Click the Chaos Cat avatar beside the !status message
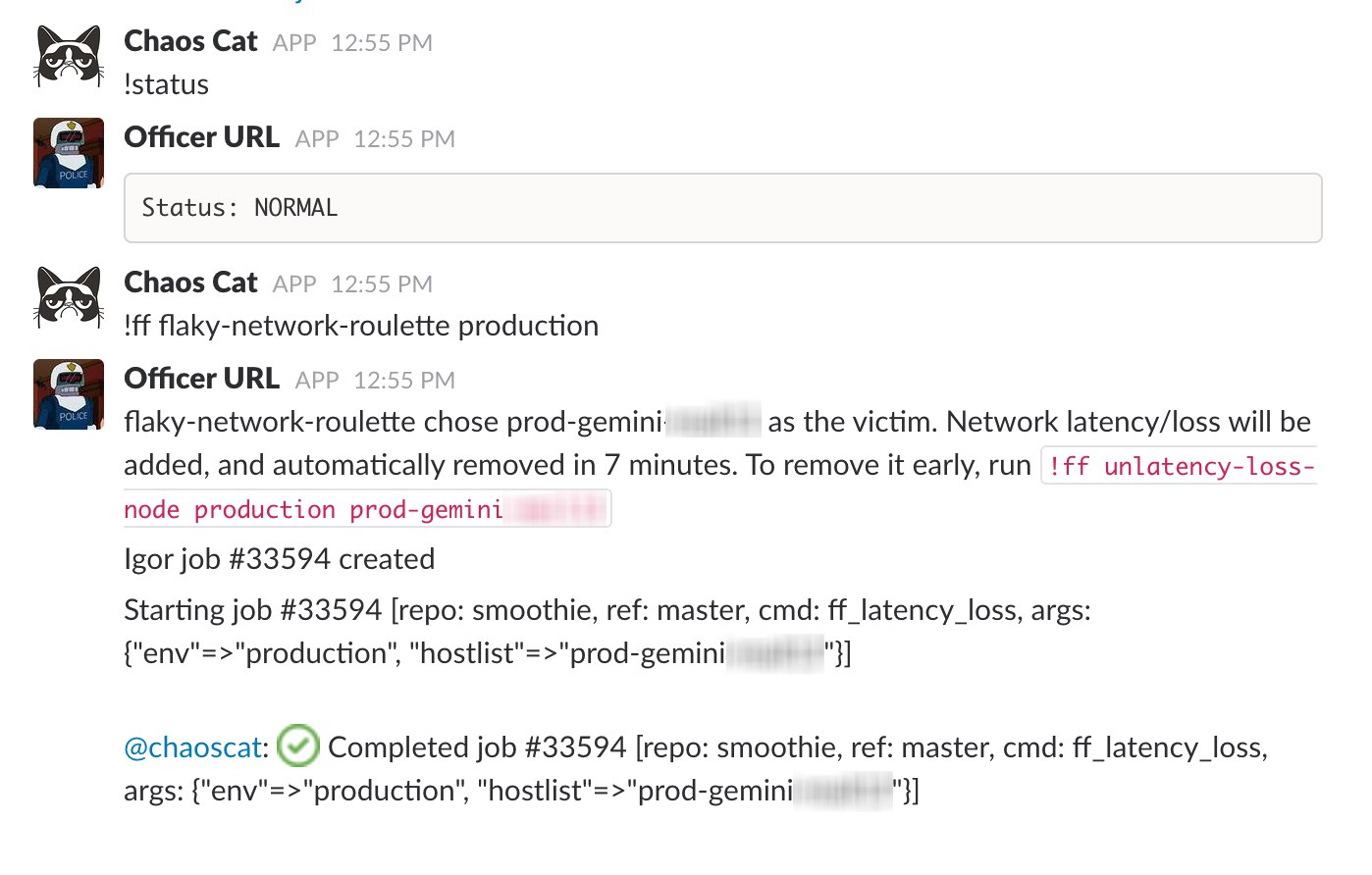The image size is (1372, 875). pyautogui.click(x=69, y=57)
